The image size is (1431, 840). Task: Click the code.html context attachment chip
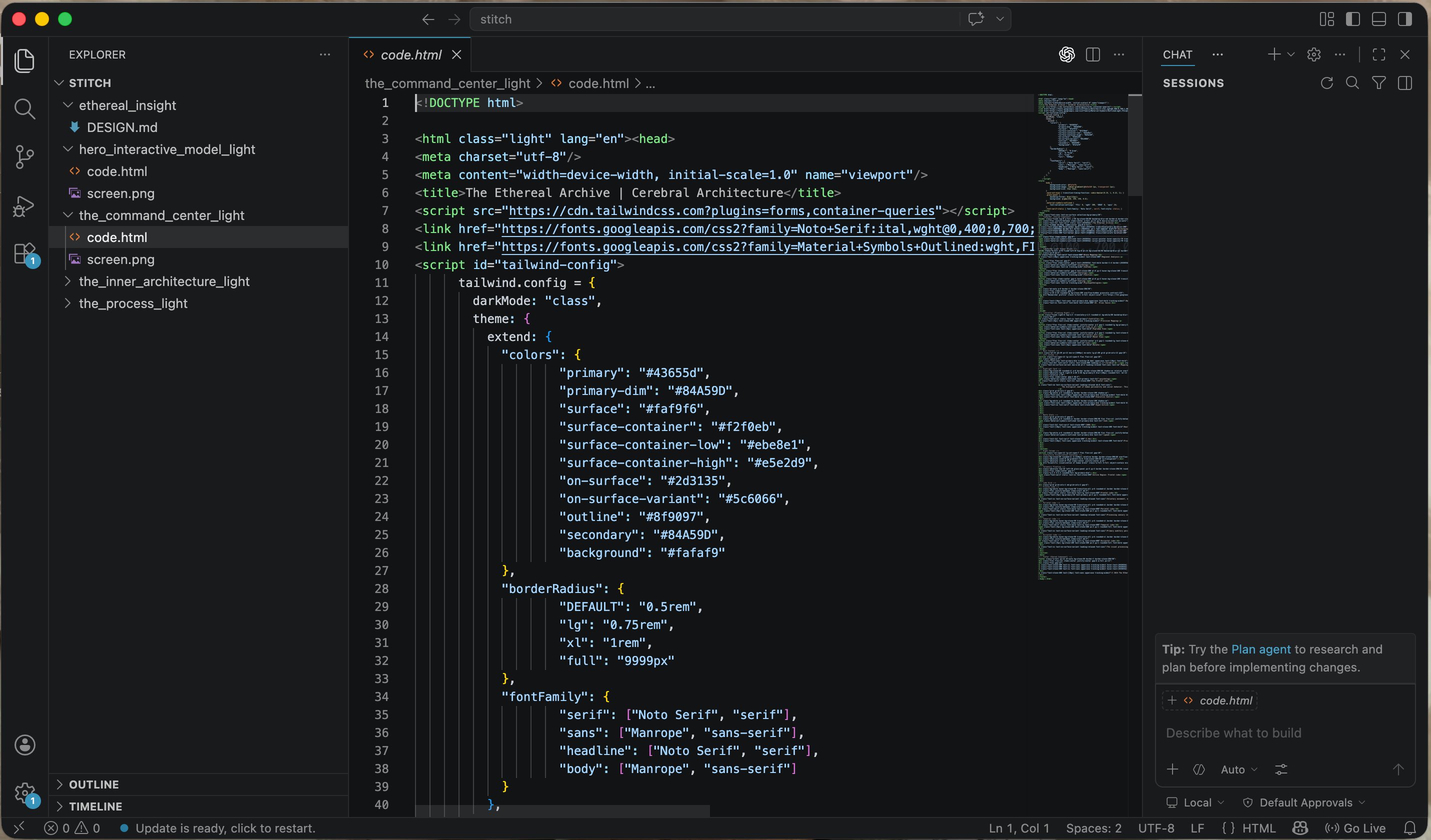tap(1210, 700)
